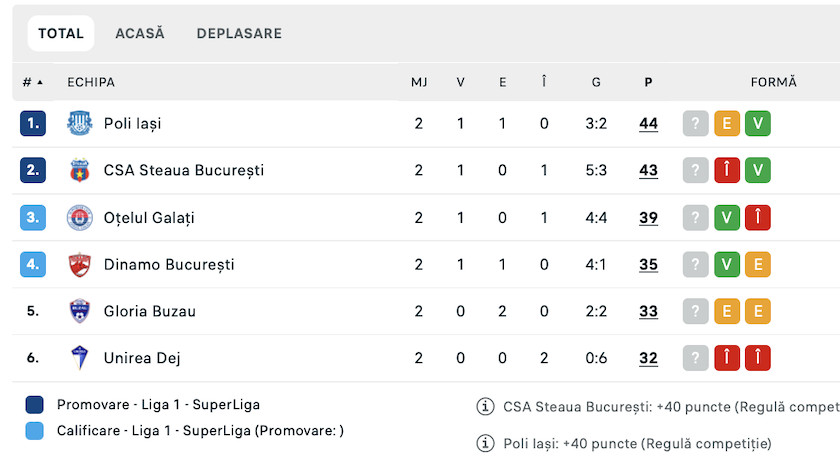Click the CSA Steaua București club crest
Viewport: 840px width, 463px height.
click(x=79, y=171)
